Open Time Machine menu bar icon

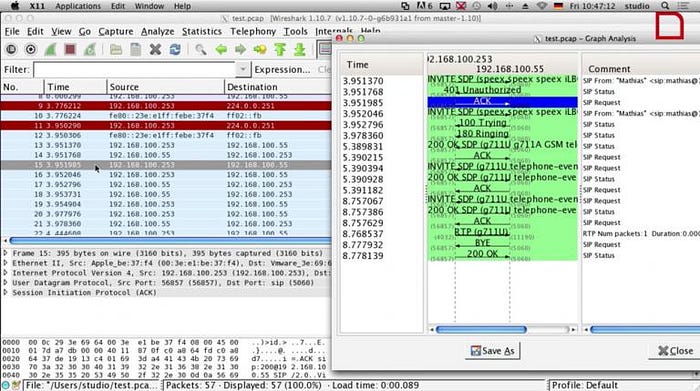click(477, 6)
